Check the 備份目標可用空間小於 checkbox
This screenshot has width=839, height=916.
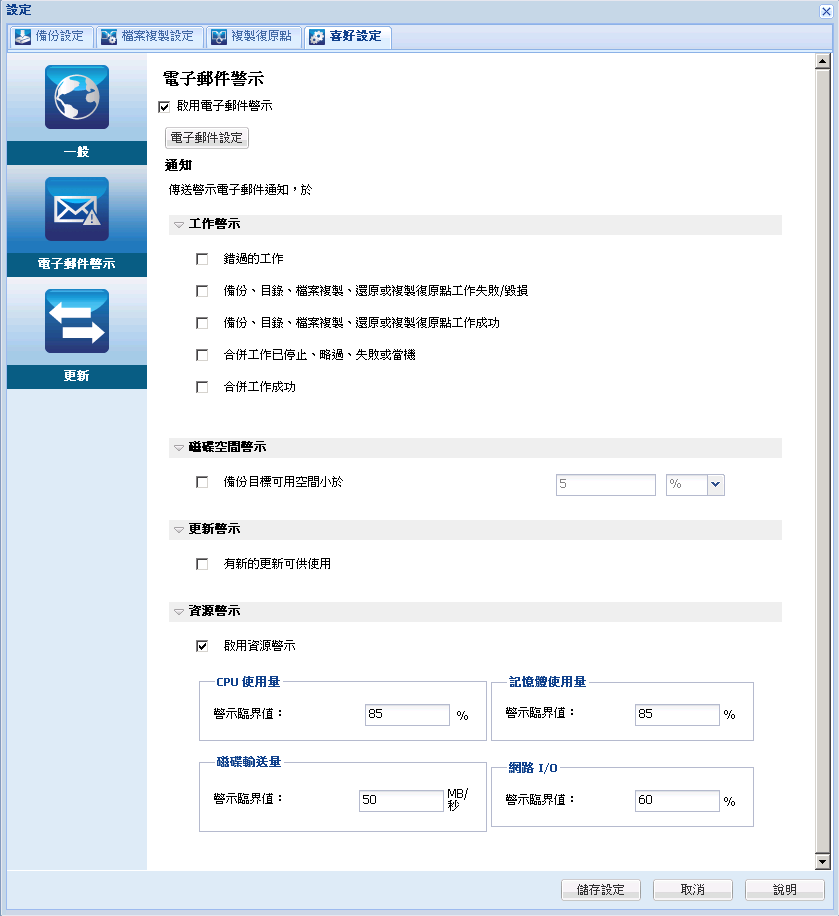pyautogui.click(x=202, y=482)
